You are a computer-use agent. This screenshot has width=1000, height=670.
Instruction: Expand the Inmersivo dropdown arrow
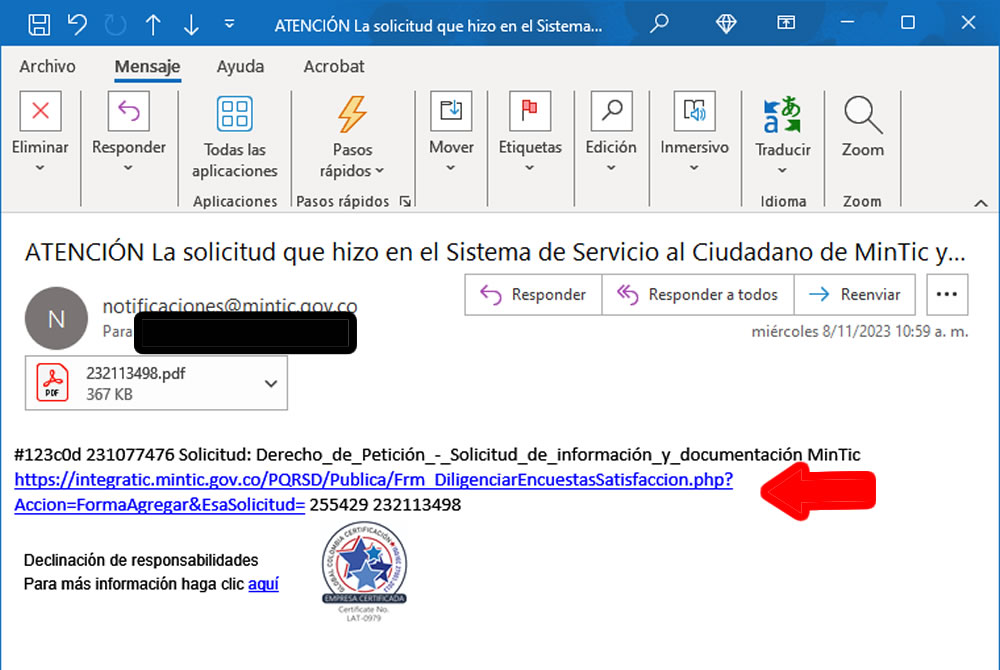pyautogui.click(x=694, y=168)
